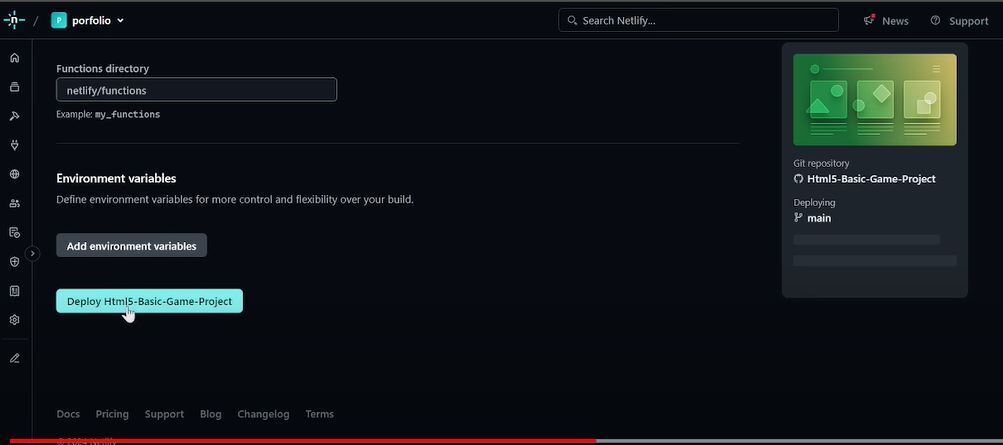Image resolution: width=1003 pixels, height=445 pixels.
Task: Open the Builds hammer icon in the sidebar
Action: [x=15, y=116]
